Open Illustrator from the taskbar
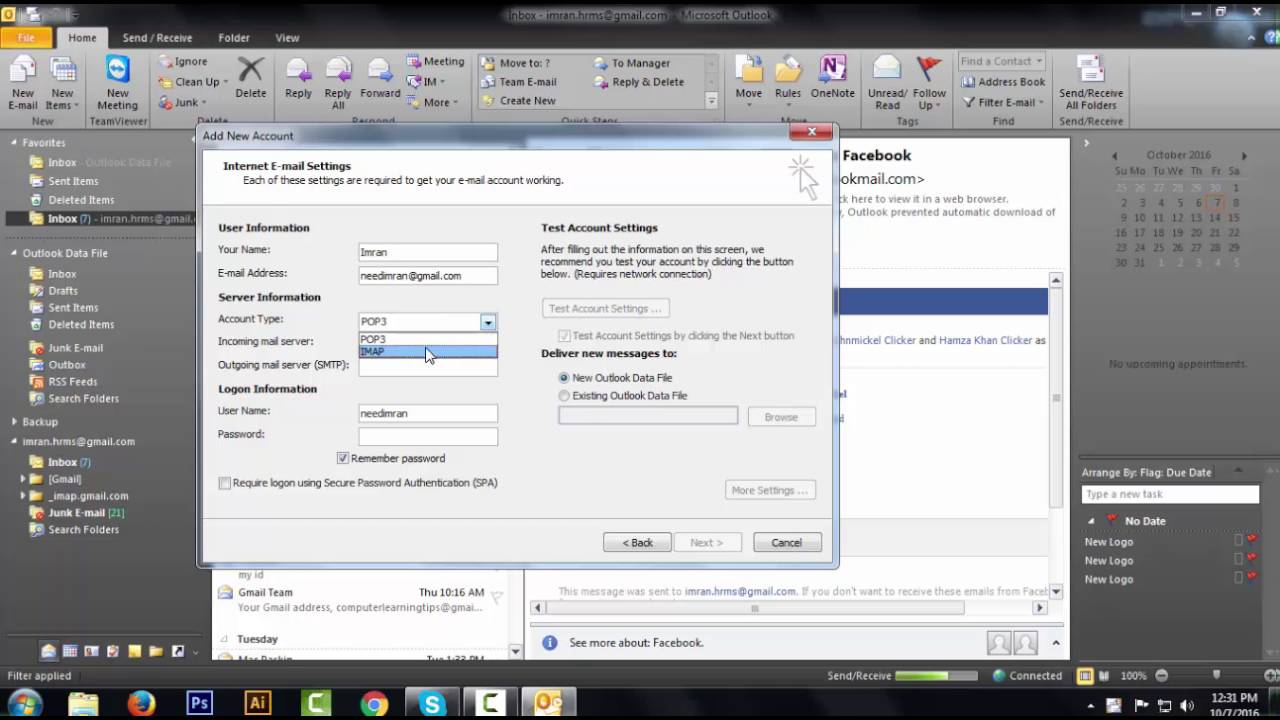The image size is (1280, 720). pos(258,703)
